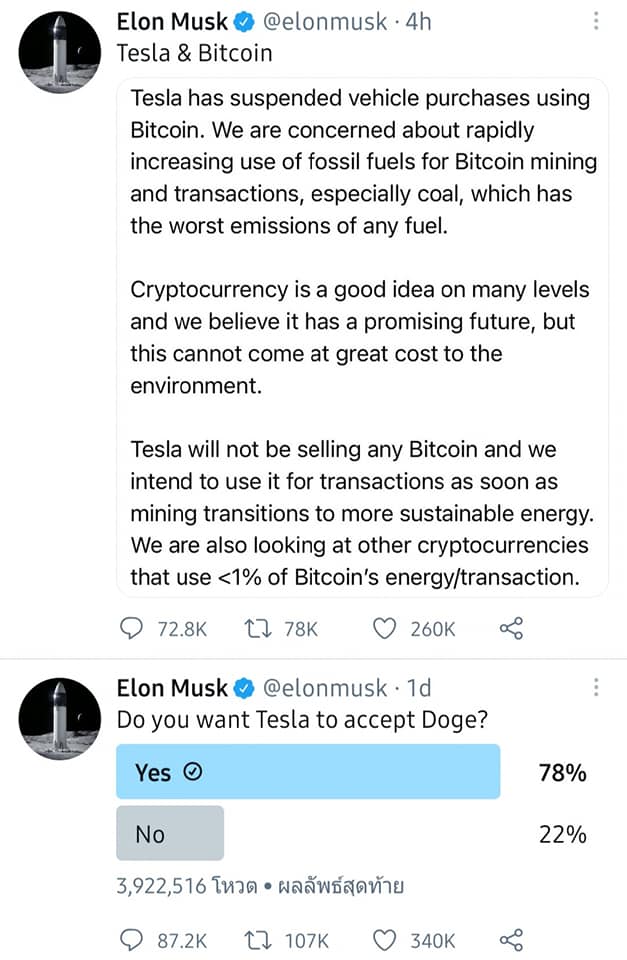627x960 pixels.
Task: Open more options for the Bitcoin tweet
Action: (596, 21)
